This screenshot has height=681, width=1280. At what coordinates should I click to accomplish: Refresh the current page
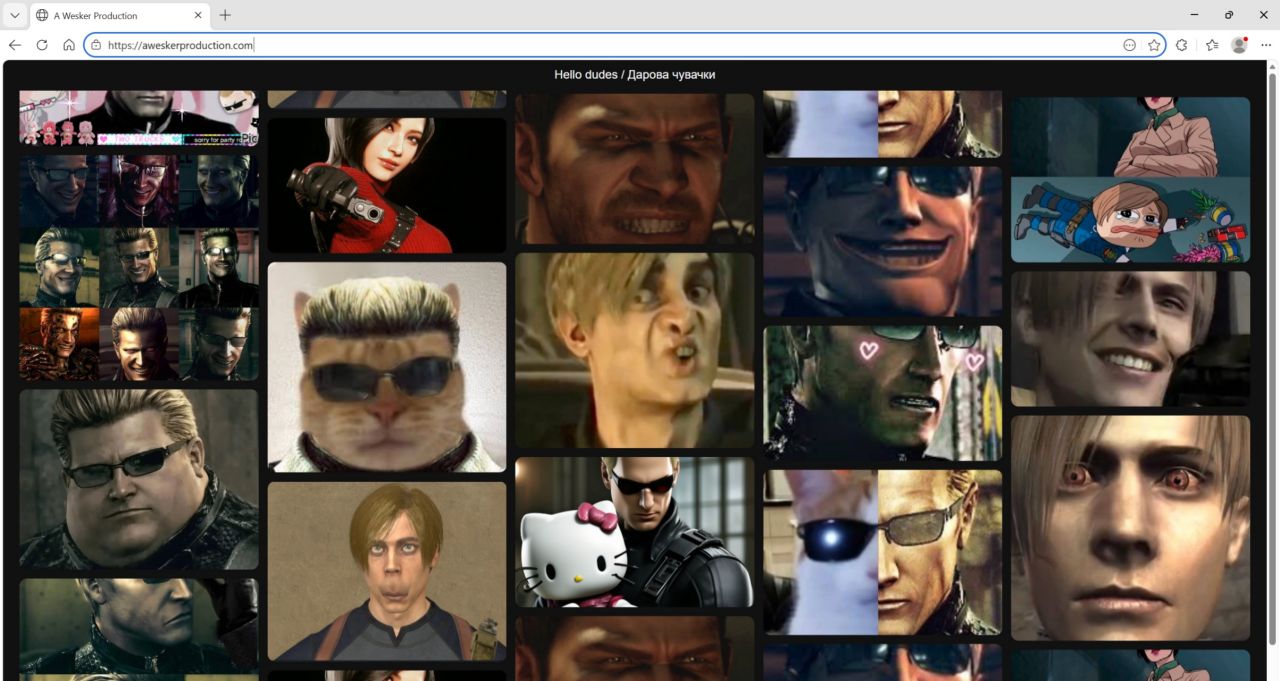42,45
